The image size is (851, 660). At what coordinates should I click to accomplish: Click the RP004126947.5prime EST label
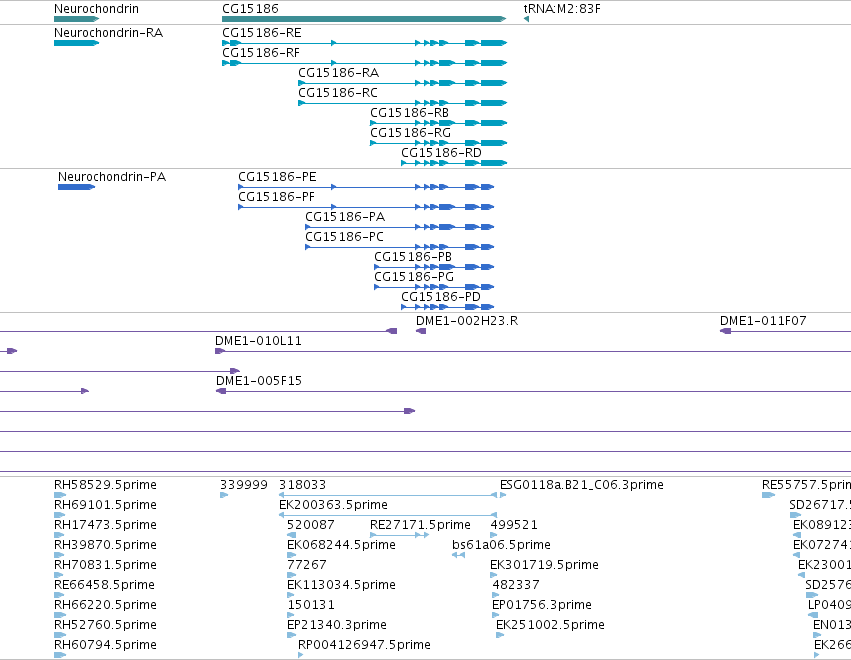[364, 645]
